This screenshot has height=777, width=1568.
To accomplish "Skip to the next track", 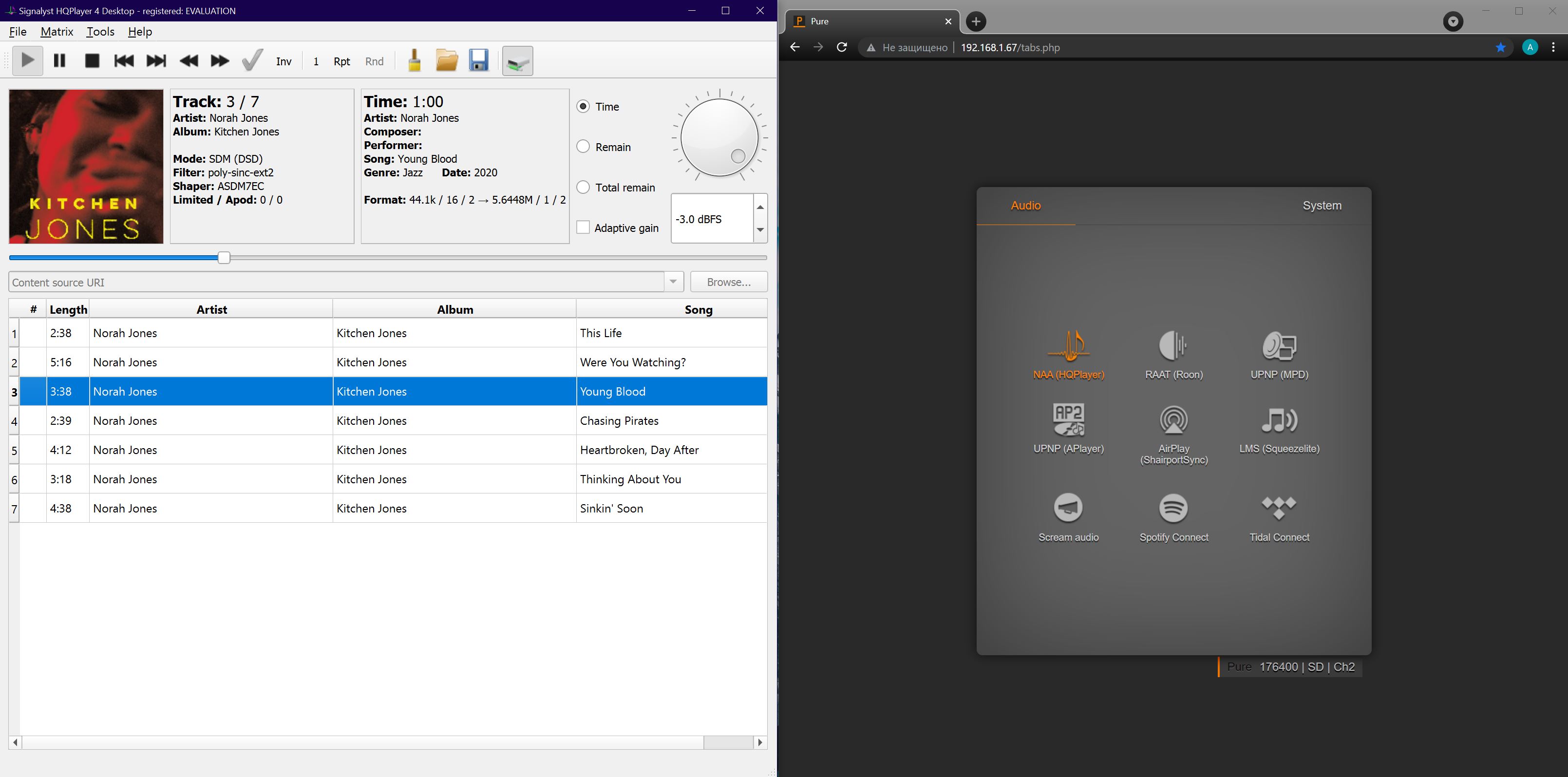I will coord(156,61).
